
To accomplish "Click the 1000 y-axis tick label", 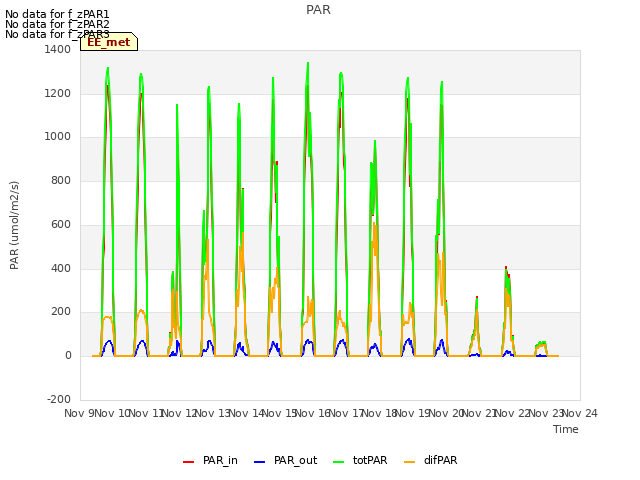I will click(x=58, y=137).
